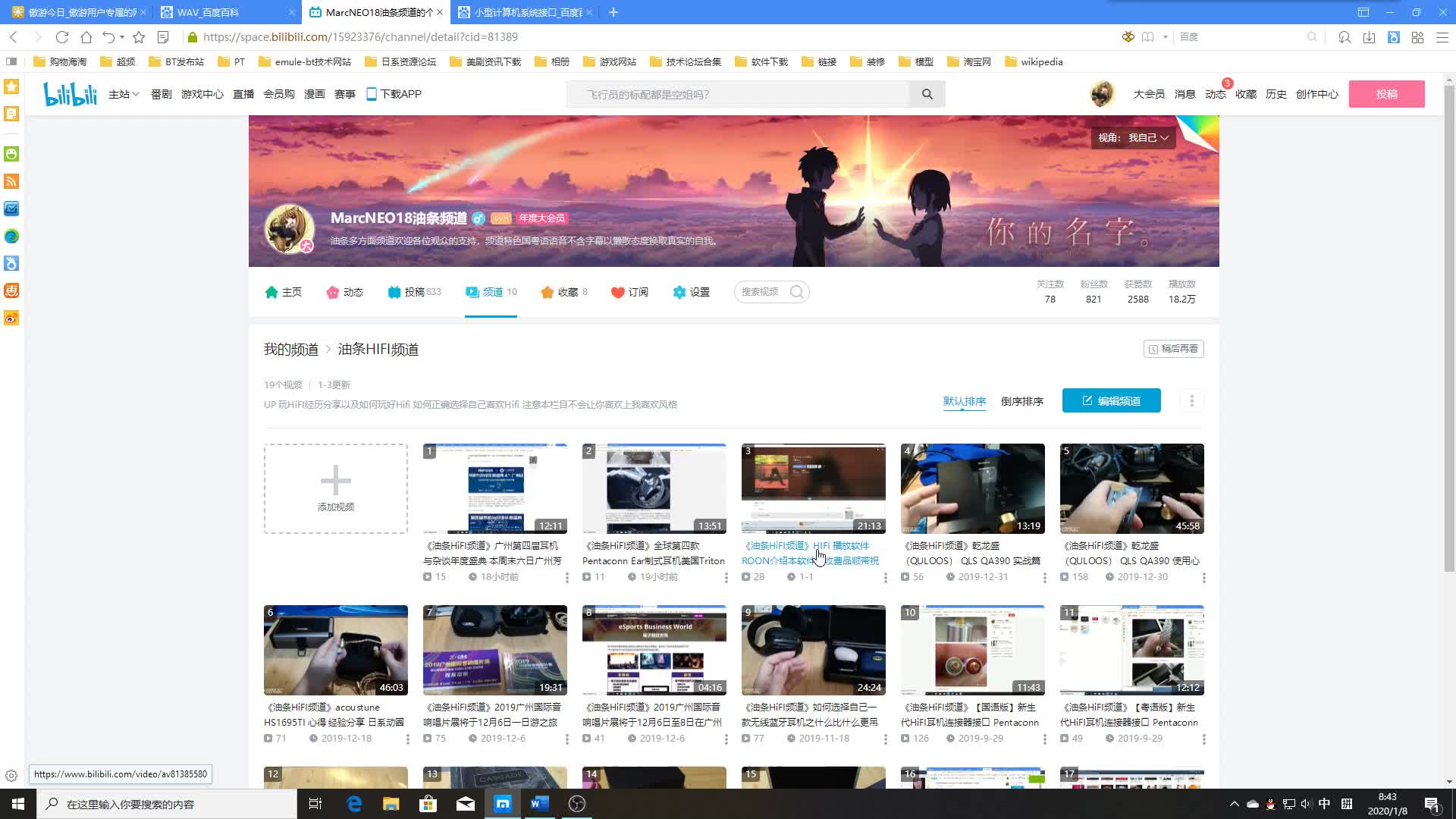Open the 视角: 我自己 perspective dropdown
Image resolution: width=1456 pixels, height=819 pixels.
(1133, 137)
